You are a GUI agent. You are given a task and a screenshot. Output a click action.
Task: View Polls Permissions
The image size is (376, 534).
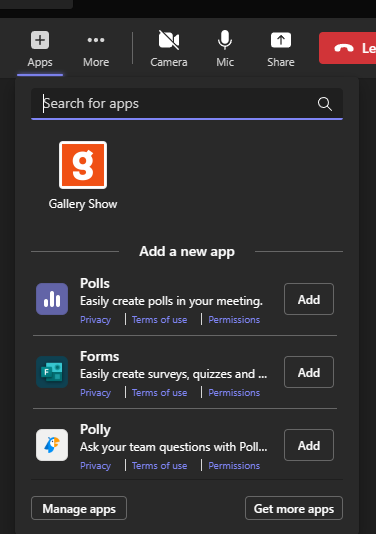pos(234,320)
